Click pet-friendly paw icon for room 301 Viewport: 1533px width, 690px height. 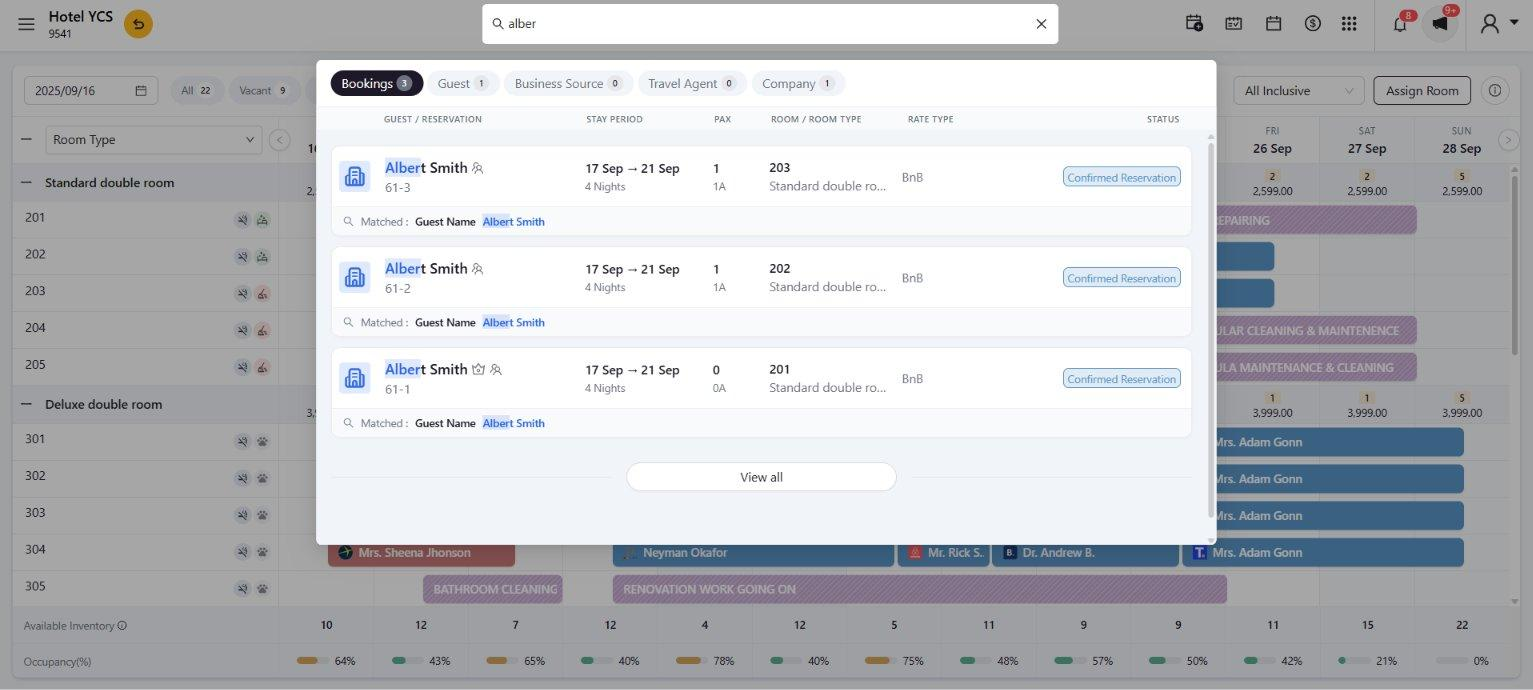coord(262,441)
